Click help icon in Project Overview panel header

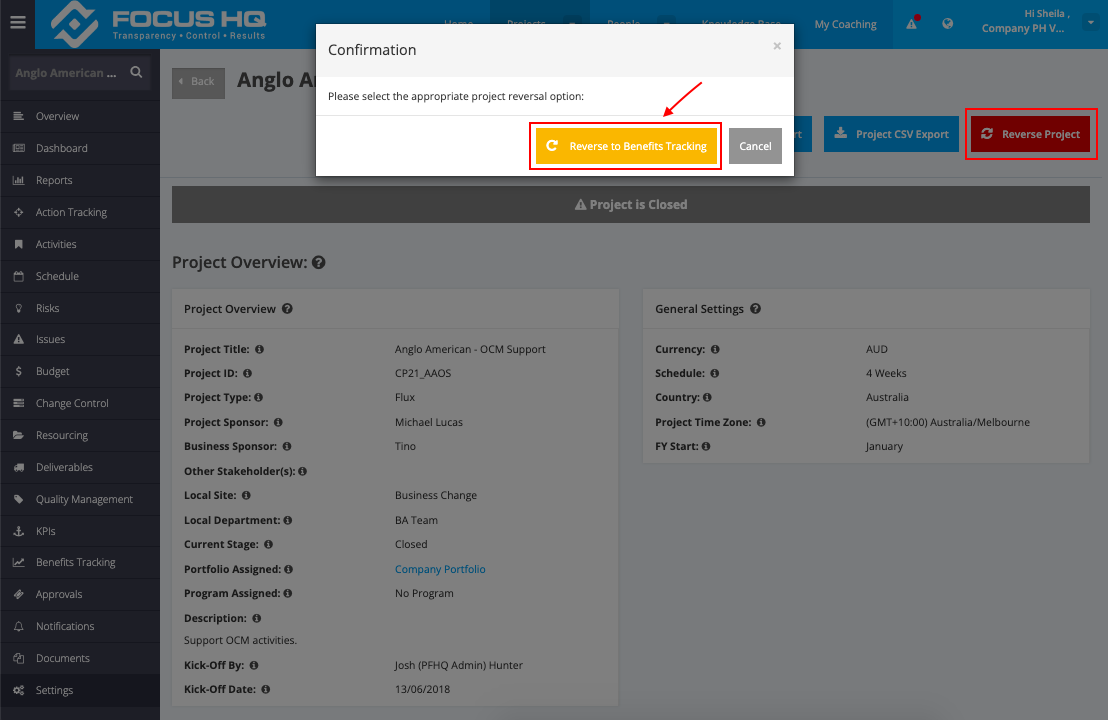[287, 309]
